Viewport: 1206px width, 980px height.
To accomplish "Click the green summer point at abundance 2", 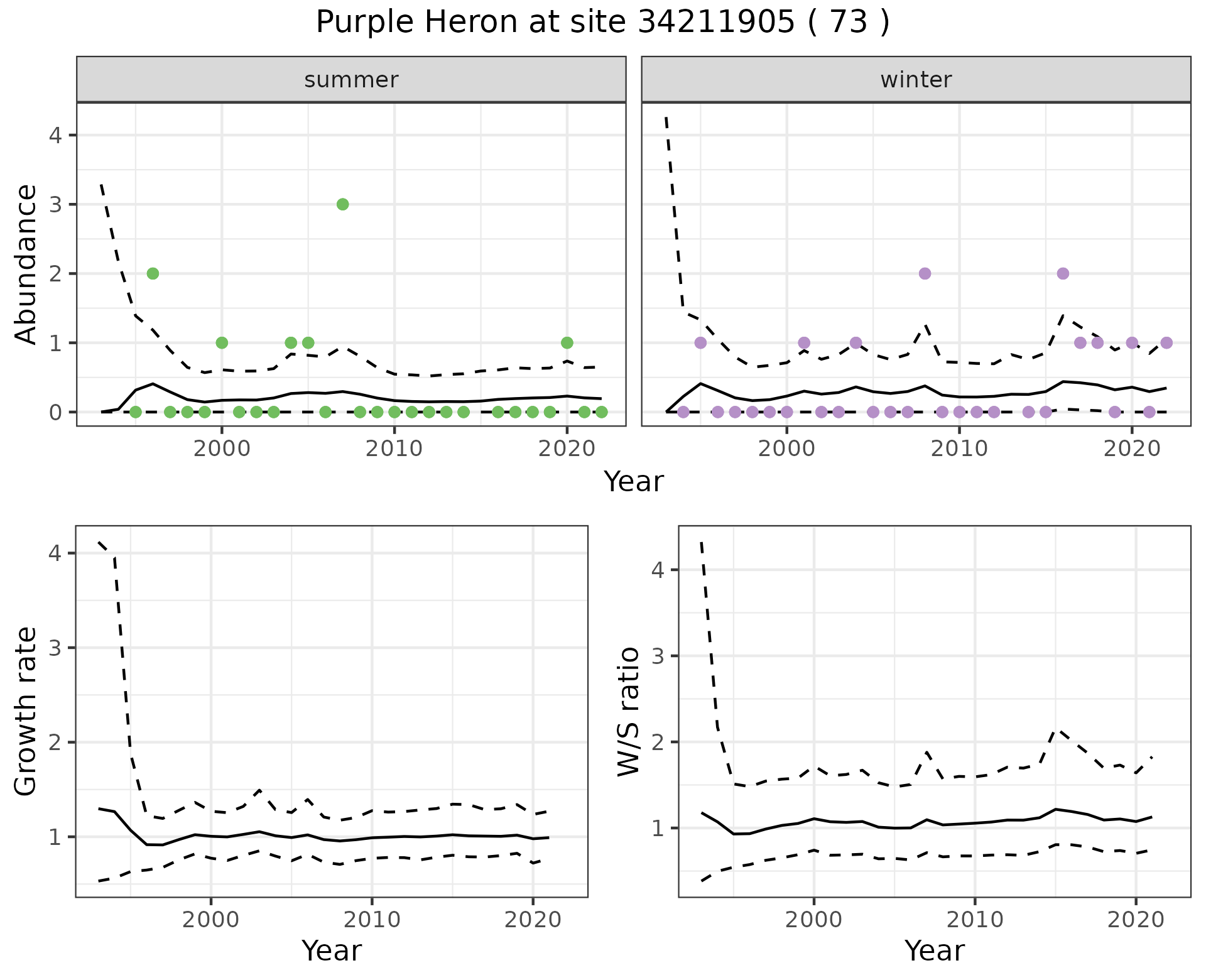I will point(153,273).
